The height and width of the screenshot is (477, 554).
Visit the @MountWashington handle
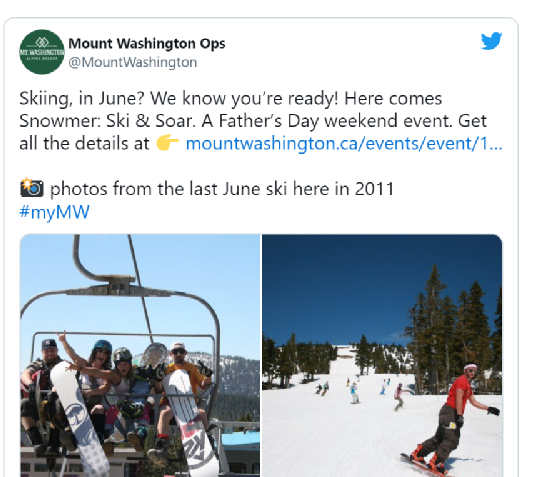point(132,62)
